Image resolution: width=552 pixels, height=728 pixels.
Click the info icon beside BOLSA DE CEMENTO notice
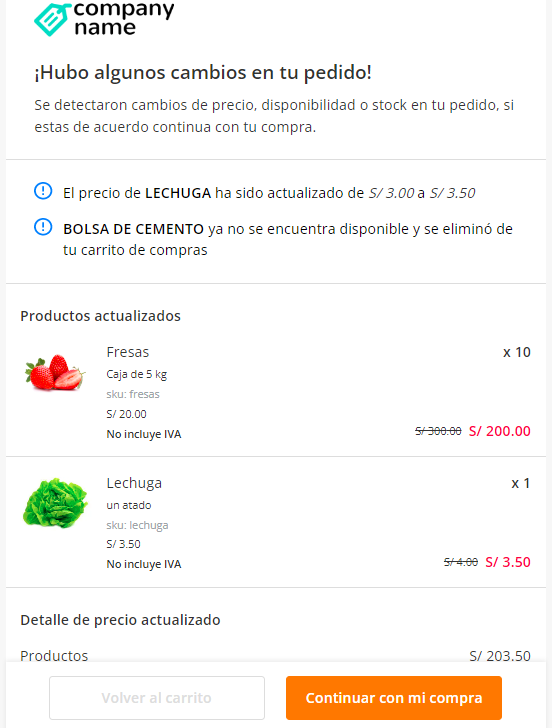click(43, 227)
